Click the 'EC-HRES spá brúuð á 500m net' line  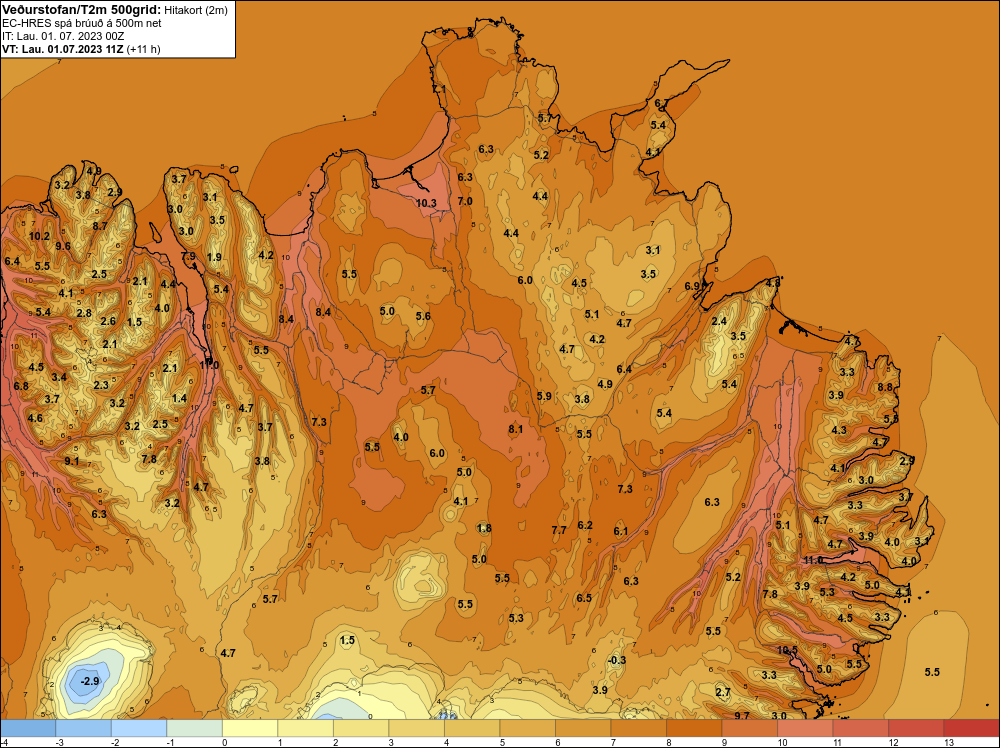pyautogui.click(x=82, y=23)
